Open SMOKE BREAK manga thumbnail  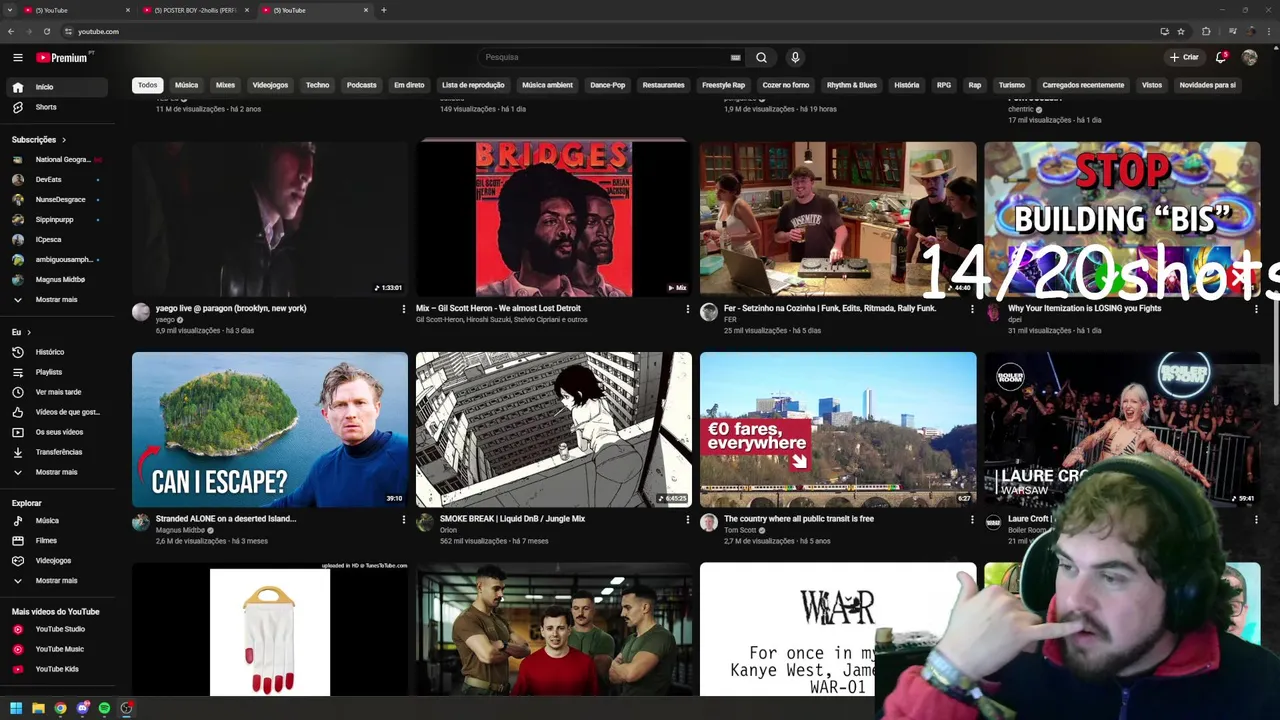click(554, 429)
